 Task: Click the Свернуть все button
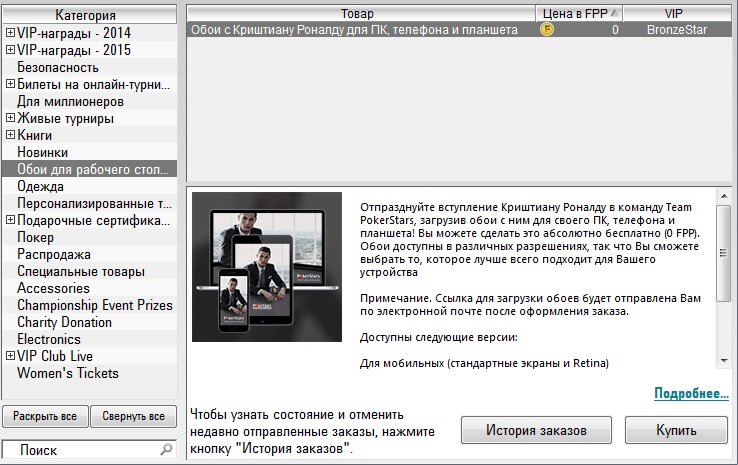click(134, 416)
